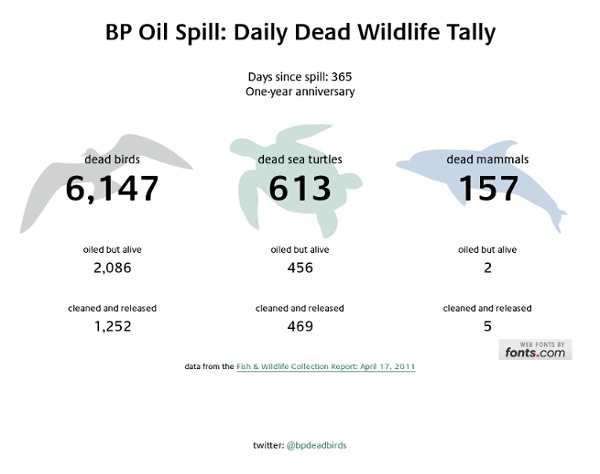Image resolution: width=600 pixels, height=474 pixels.
Task: Click the oiled but alive mammals number 2
Action: tap(487, 268)
